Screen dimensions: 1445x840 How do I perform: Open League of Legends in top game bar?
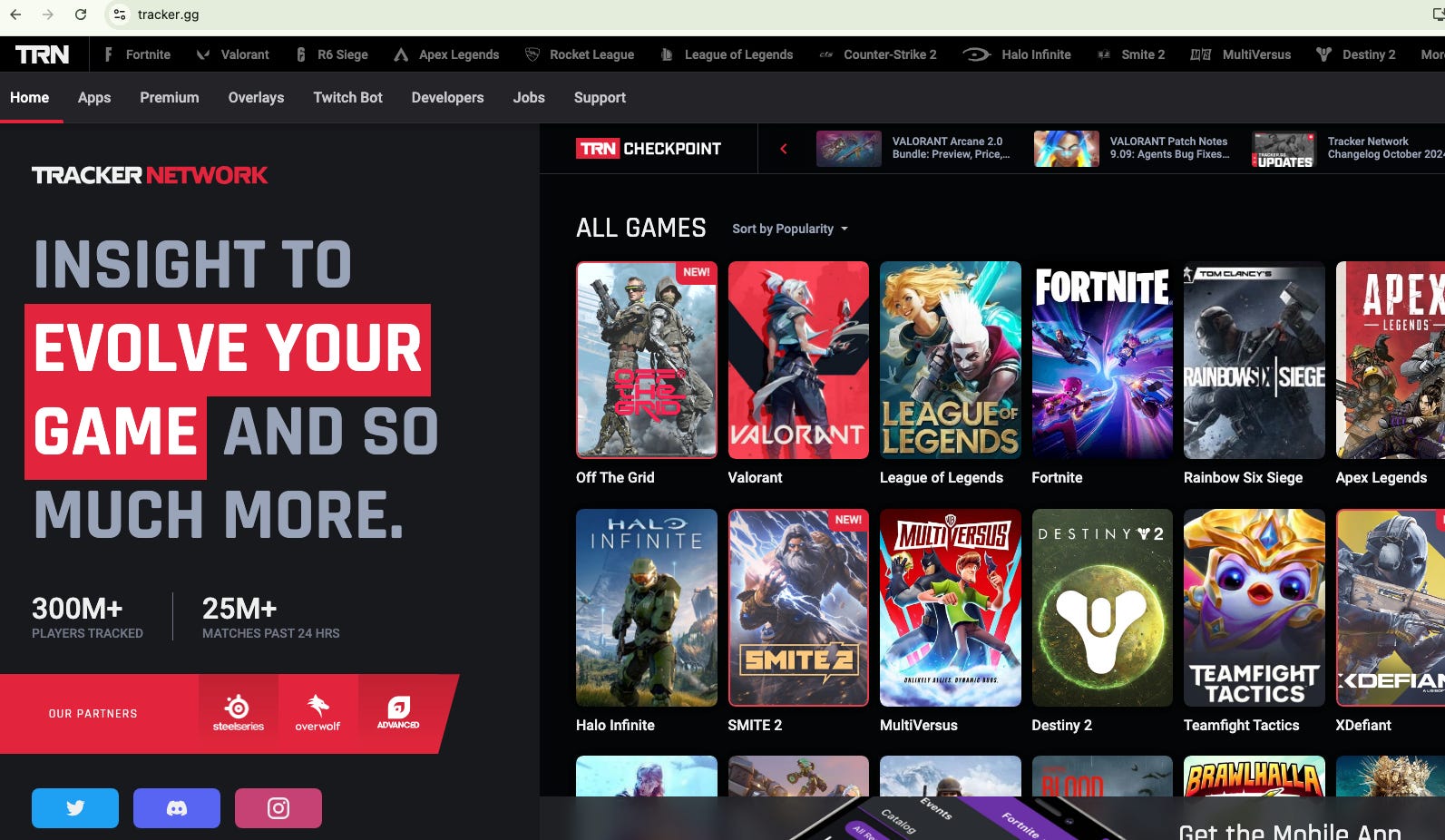pyautogui.click(x=727, y=54)
